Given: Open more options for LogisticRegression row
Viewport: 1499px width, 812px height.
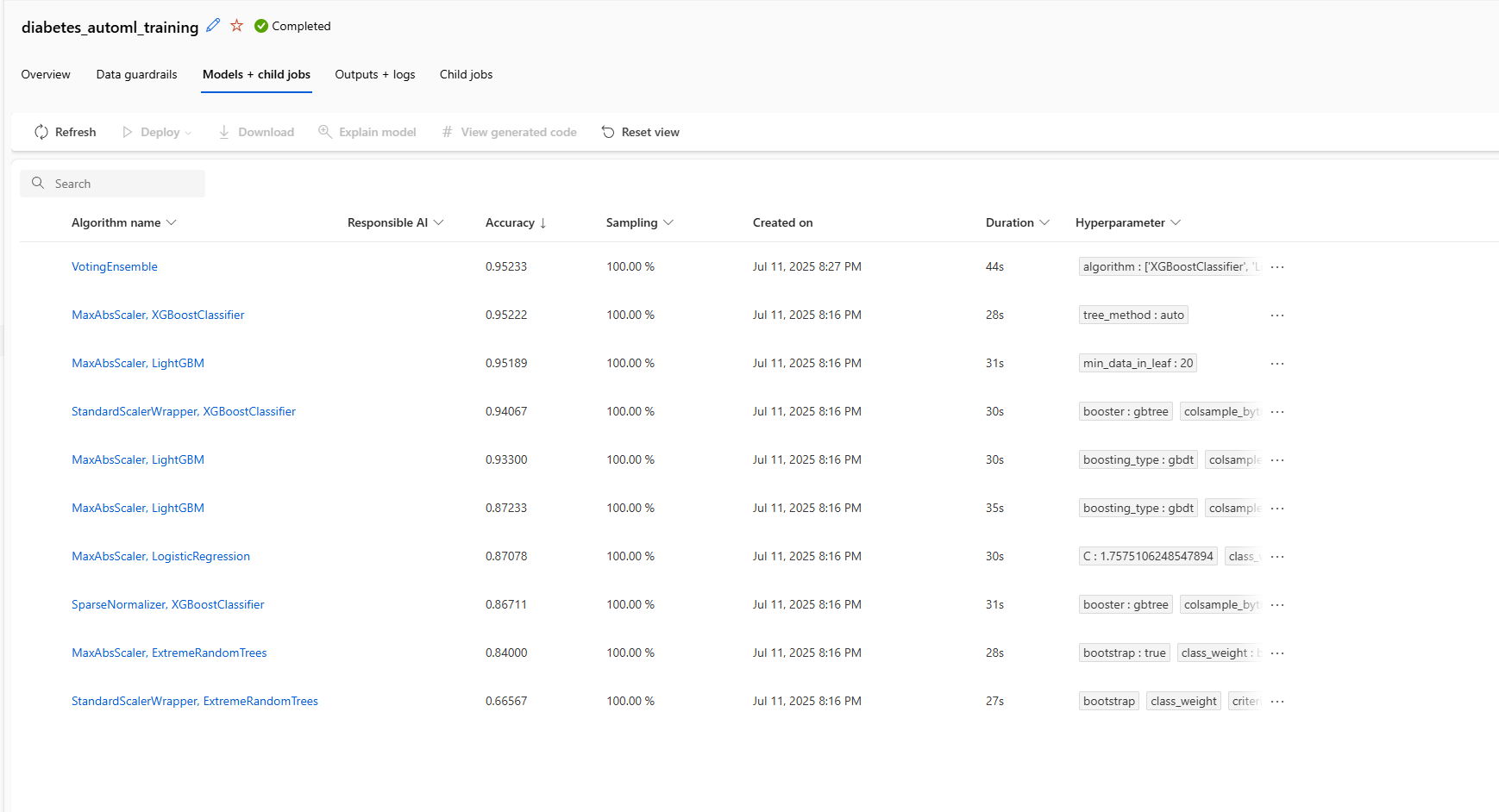Looking at the screenshot, I should coord(1277,557).
